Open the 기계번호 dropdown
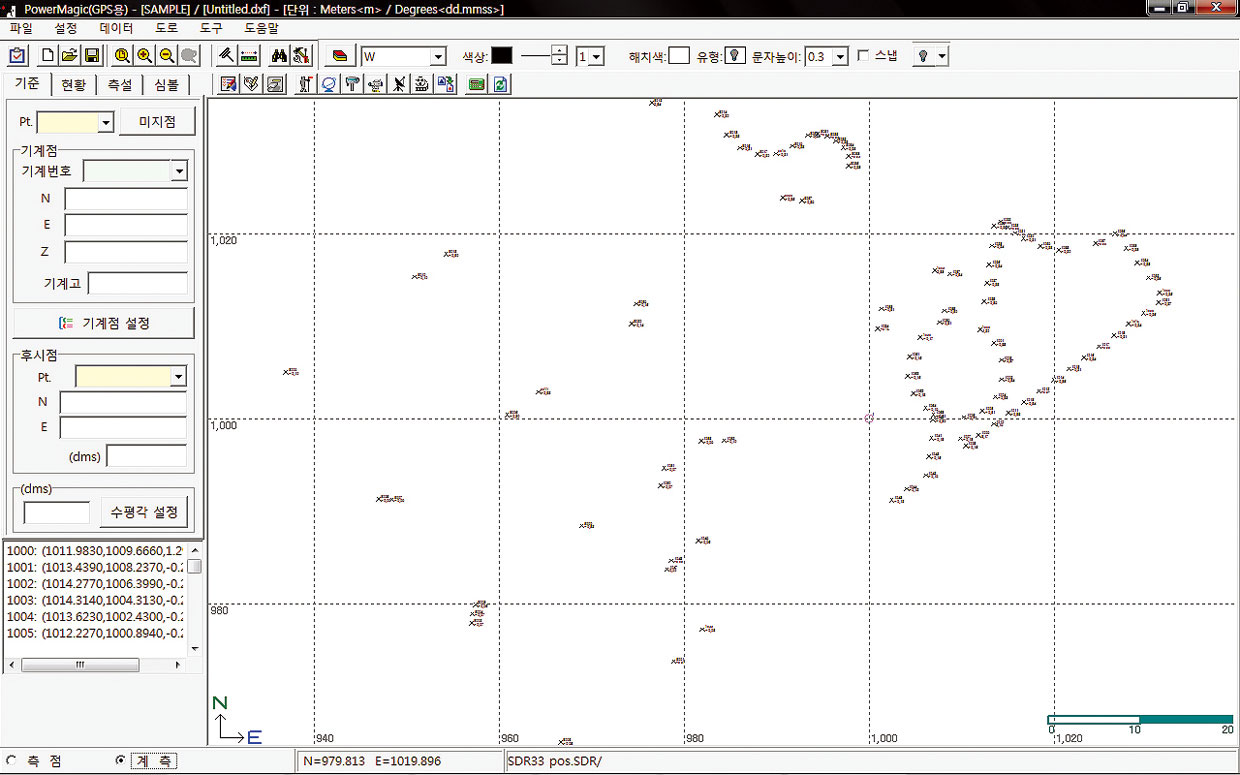 179,172
